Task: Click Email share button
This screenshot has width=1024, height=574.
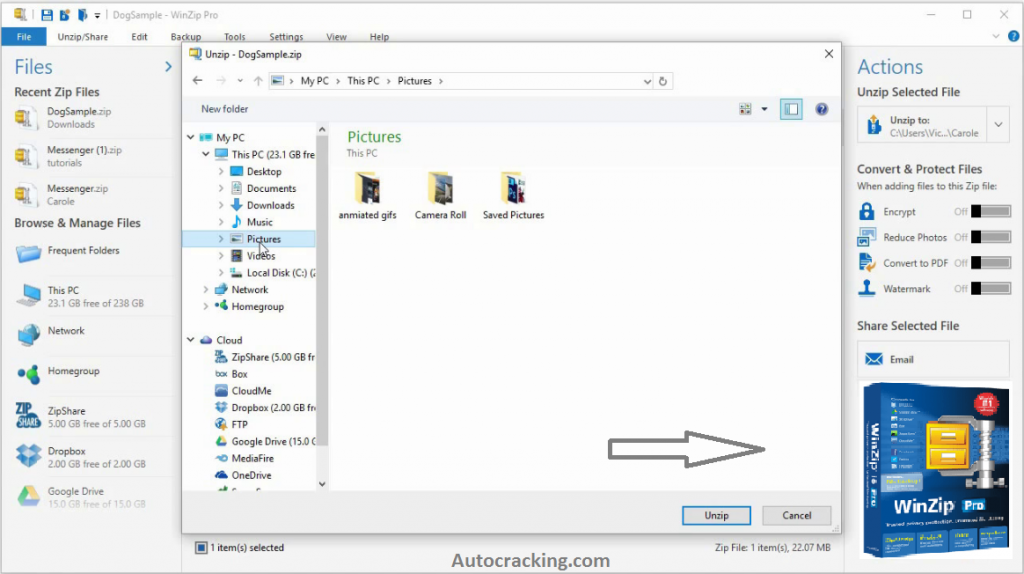Action: pos(933,359)
